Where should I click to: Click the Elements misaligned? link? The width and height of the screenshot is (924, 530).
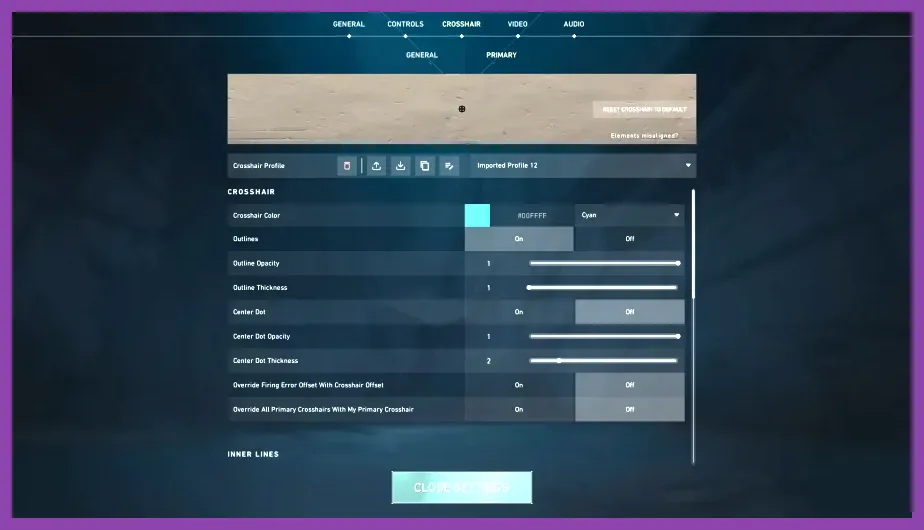tap(644, 136)
